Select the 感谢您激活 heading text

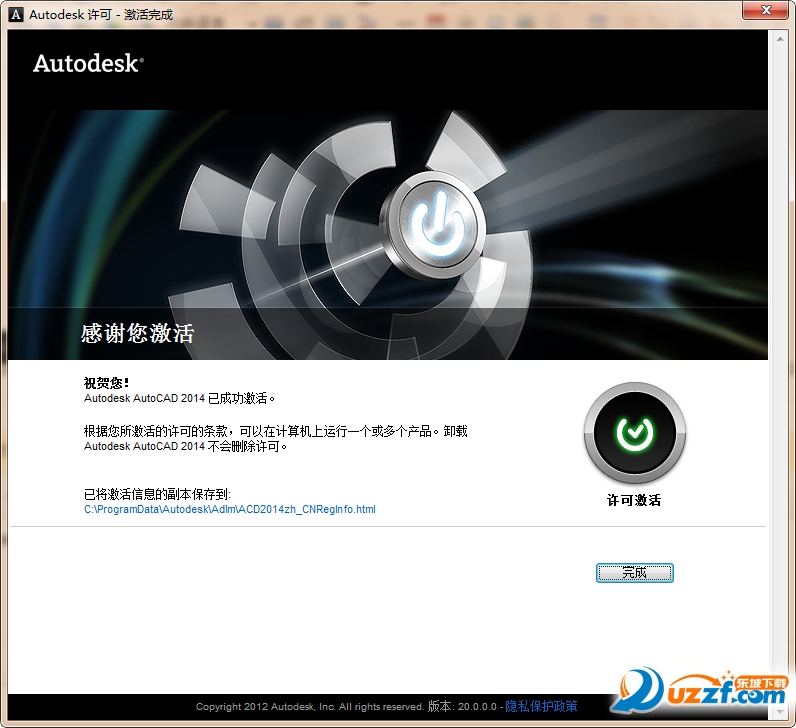(x=138, y=334)
